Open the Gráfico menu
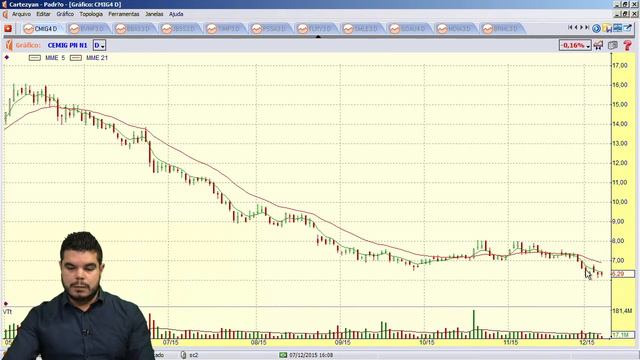This screenshot has width=640, height=360. click(65, 14)
